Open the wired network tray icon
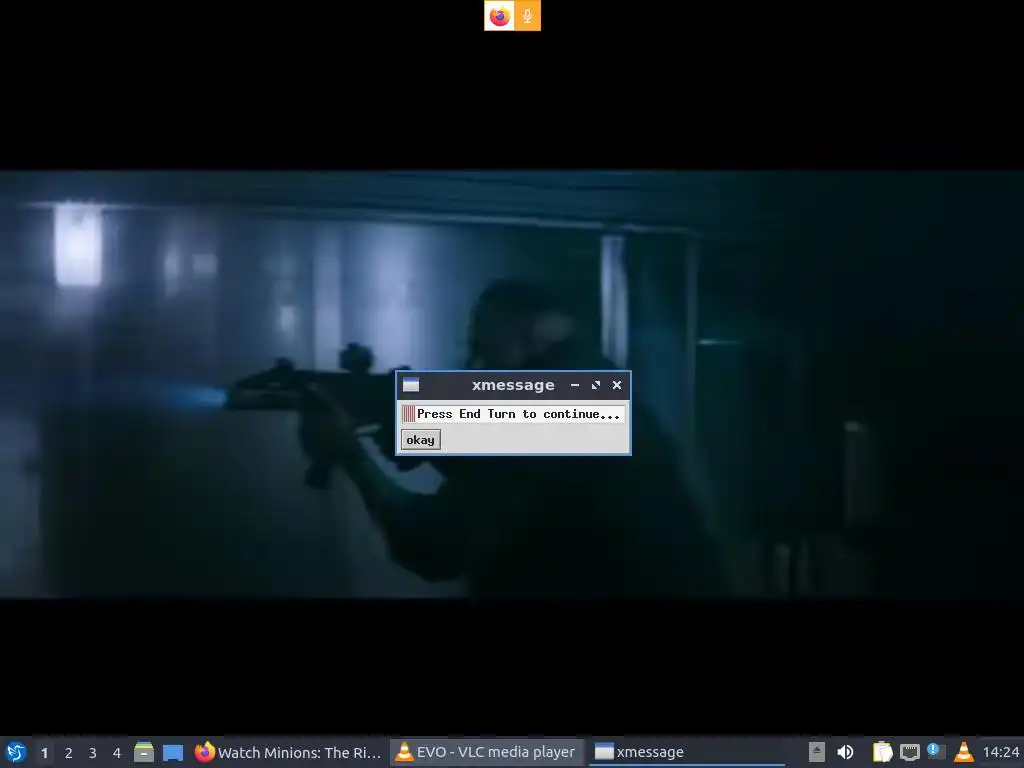This screenshot has width=1024, height=768. pyautogui.click(x=910, y=752)
